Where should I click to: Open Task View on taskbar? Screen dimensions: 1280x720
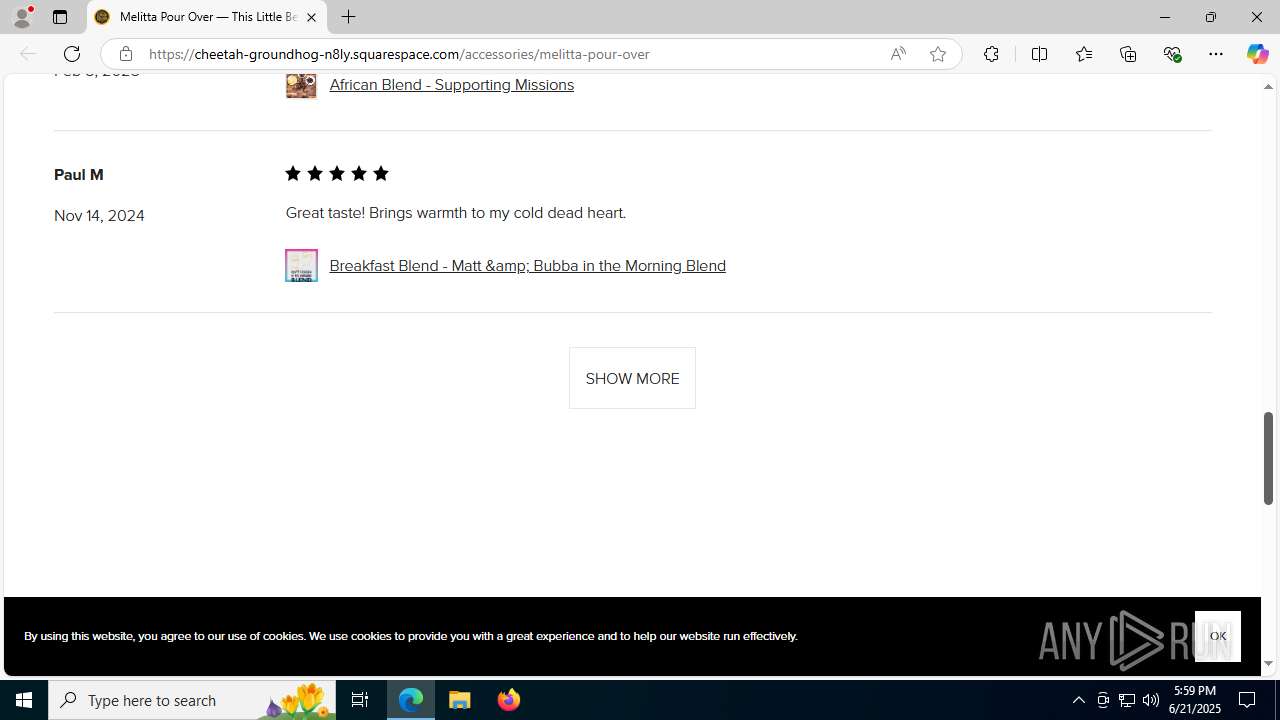[360, 700]
